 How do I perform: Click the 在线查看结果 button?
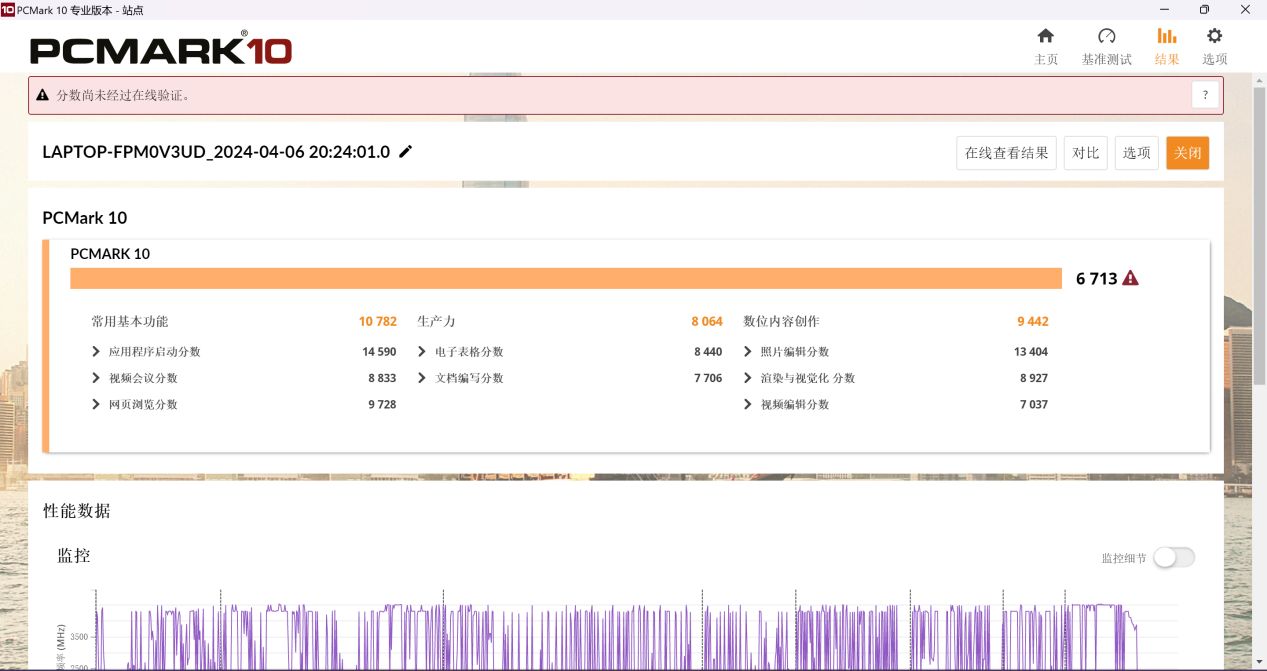[x=1006, y=153]
